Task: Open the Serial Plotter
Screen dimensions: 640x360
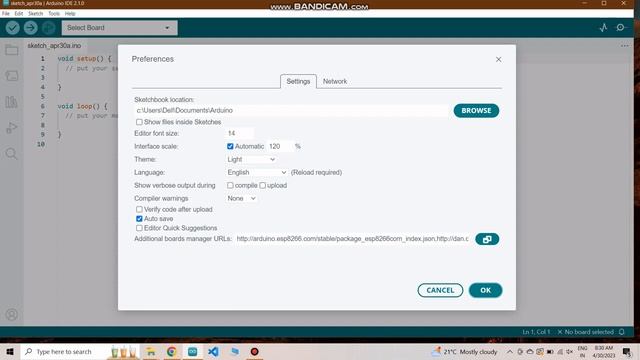Action: point(603,28)
